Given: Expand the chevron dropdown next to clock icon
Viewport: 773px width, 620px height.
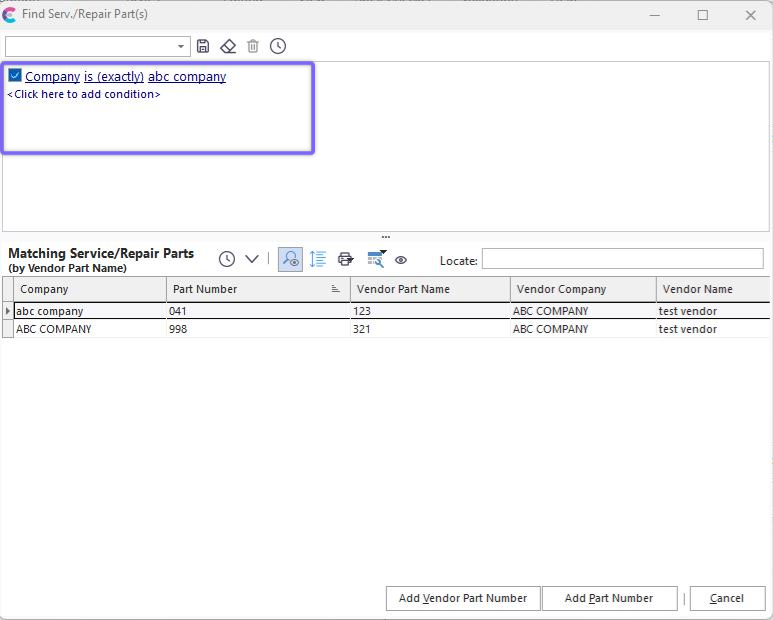Looking at the screenshot, I should click(252, 259).
